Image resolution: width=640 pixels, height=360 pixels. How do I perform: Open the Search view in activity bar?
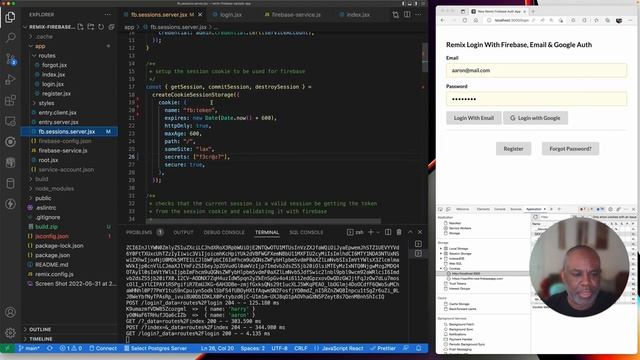pyautogui.click(x=10, y=38)
